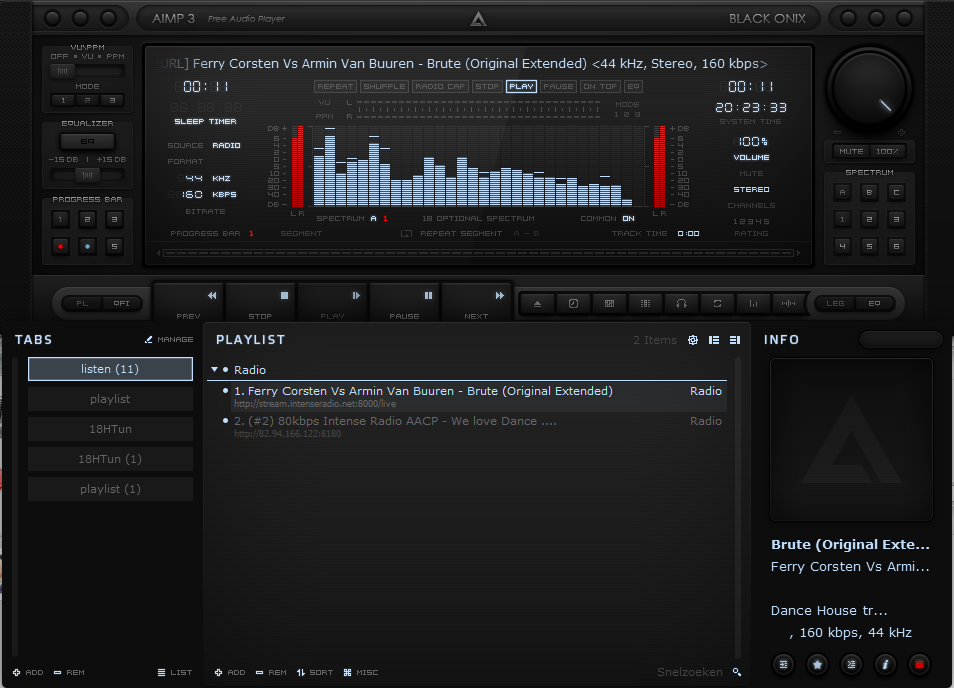Toggle REPEAT indicator in display
954x688 pixels.
point(335,86)
